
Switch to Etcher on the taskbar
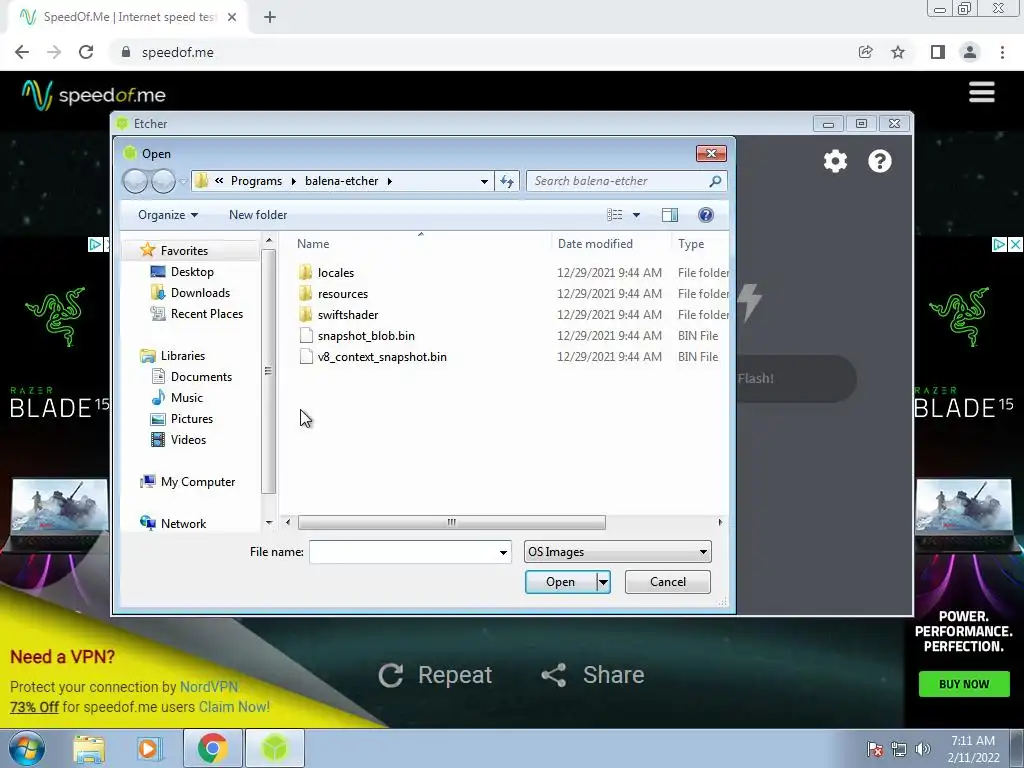click(275, 748)
